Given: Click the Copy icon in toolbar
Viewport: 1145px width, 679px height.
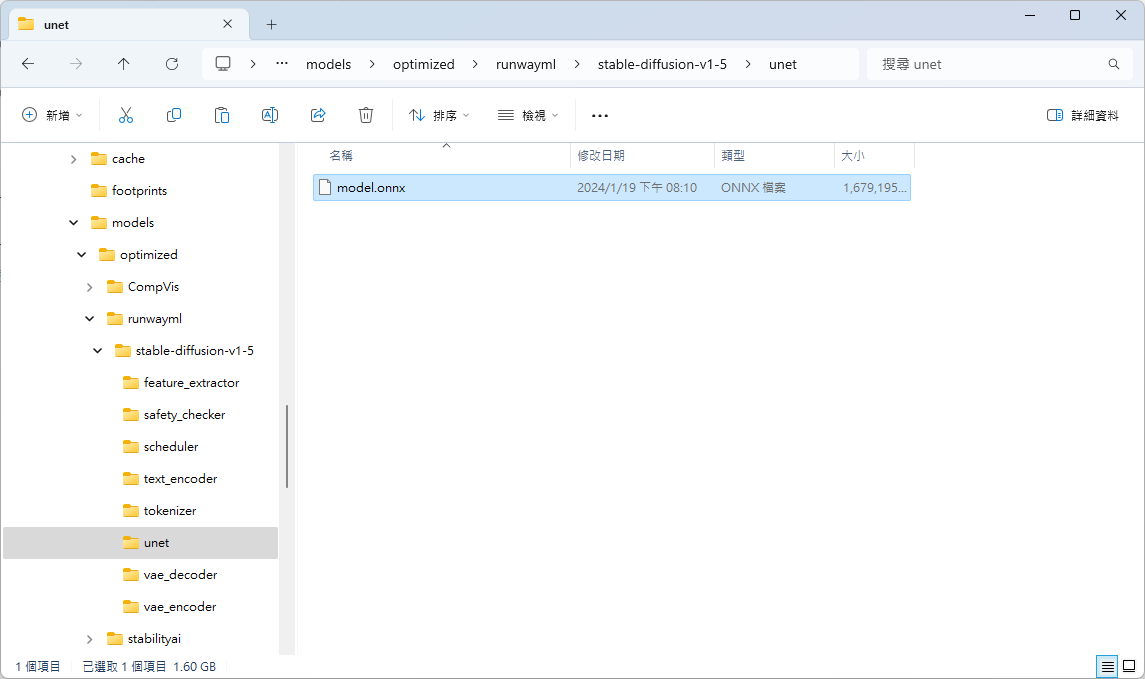Looking at the screenshot, I should click(x=174, y=115).
